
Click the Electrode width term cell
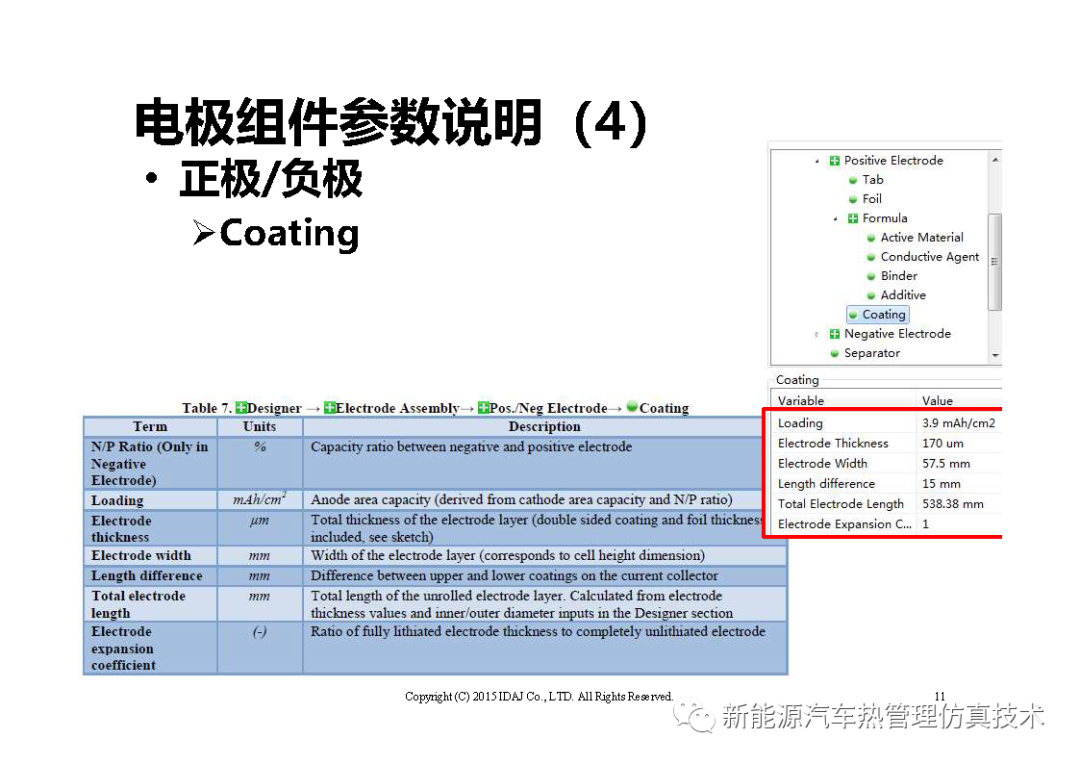point(150,555)
